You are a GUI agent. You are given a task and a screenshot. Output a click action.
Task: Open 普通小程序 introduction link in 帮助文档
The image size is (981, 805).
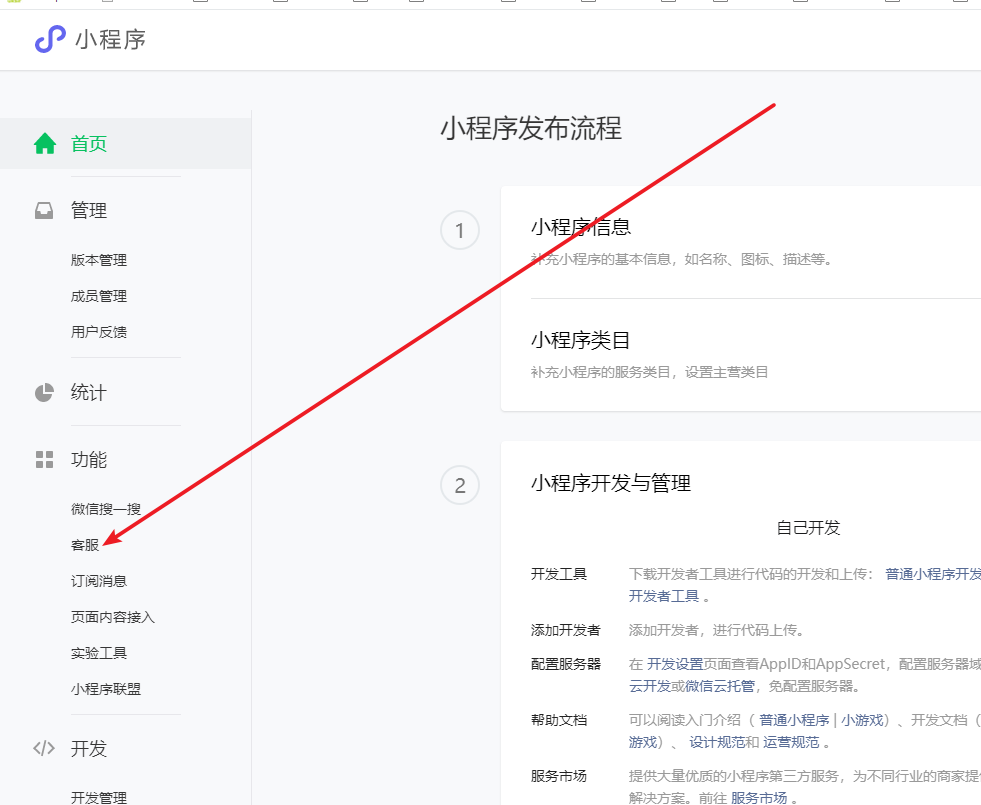pyautogui.click(x=795, y=720)
